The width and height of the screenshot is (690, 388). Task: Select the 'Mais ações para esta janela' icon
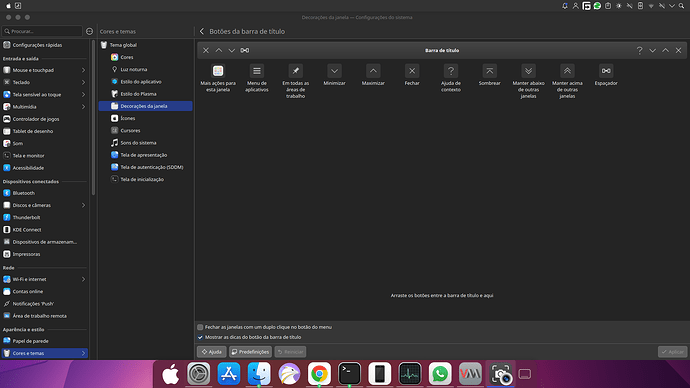tap(218, 71)
